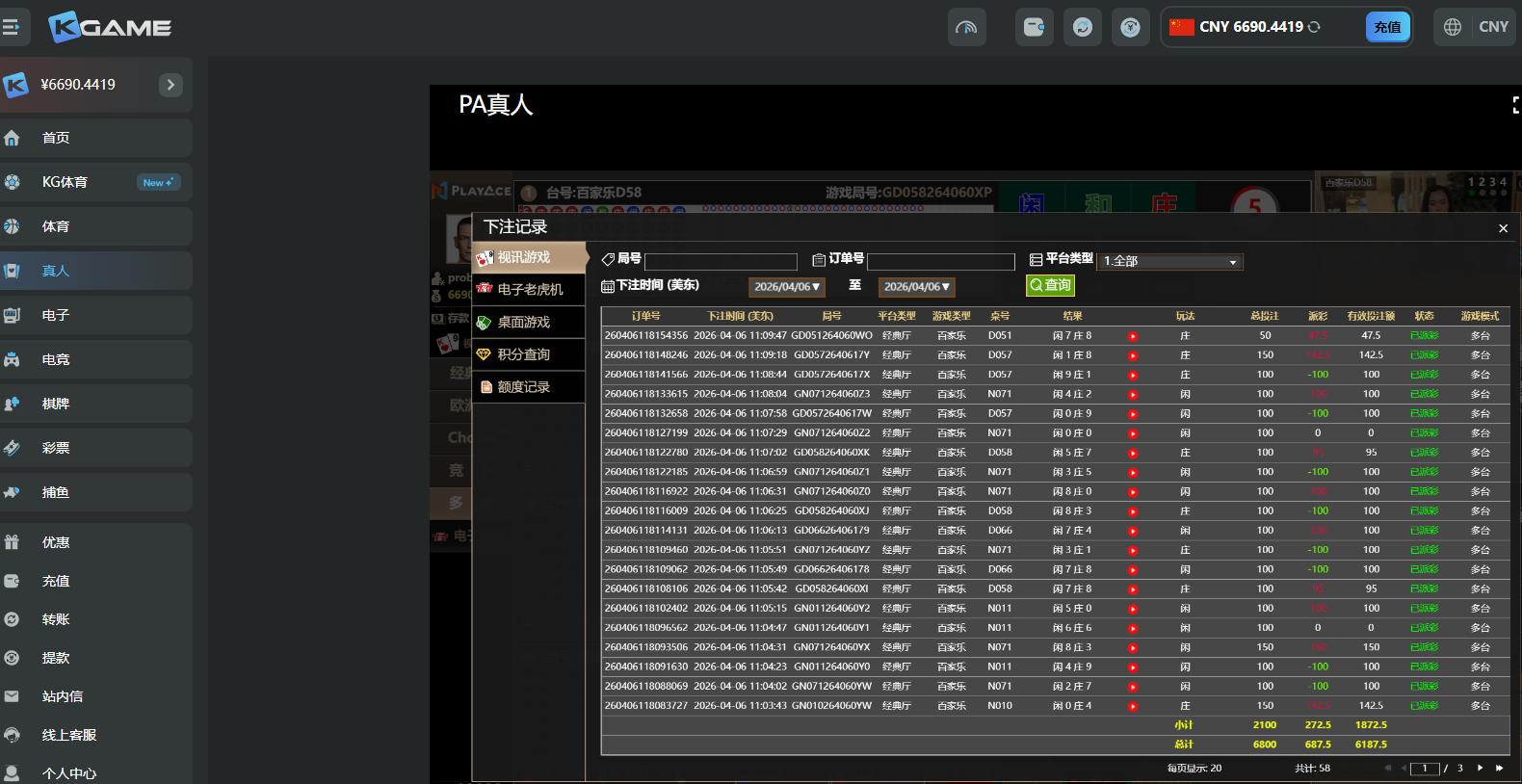The height and width of the screenshot is (784, 1522).
Task: Switch to the 电子老虎机 tab
Action: pos(529,289)
